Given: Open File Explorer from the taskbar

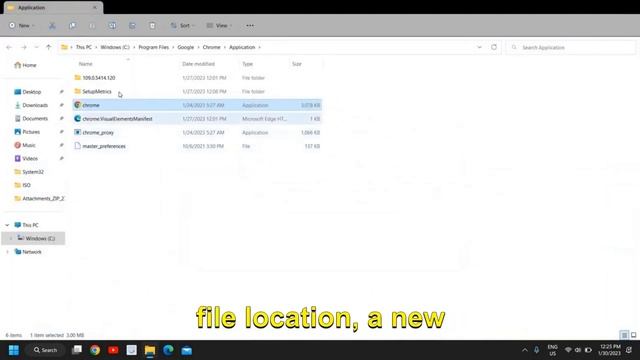Looking at the screenshot, I should coord(150,350).
